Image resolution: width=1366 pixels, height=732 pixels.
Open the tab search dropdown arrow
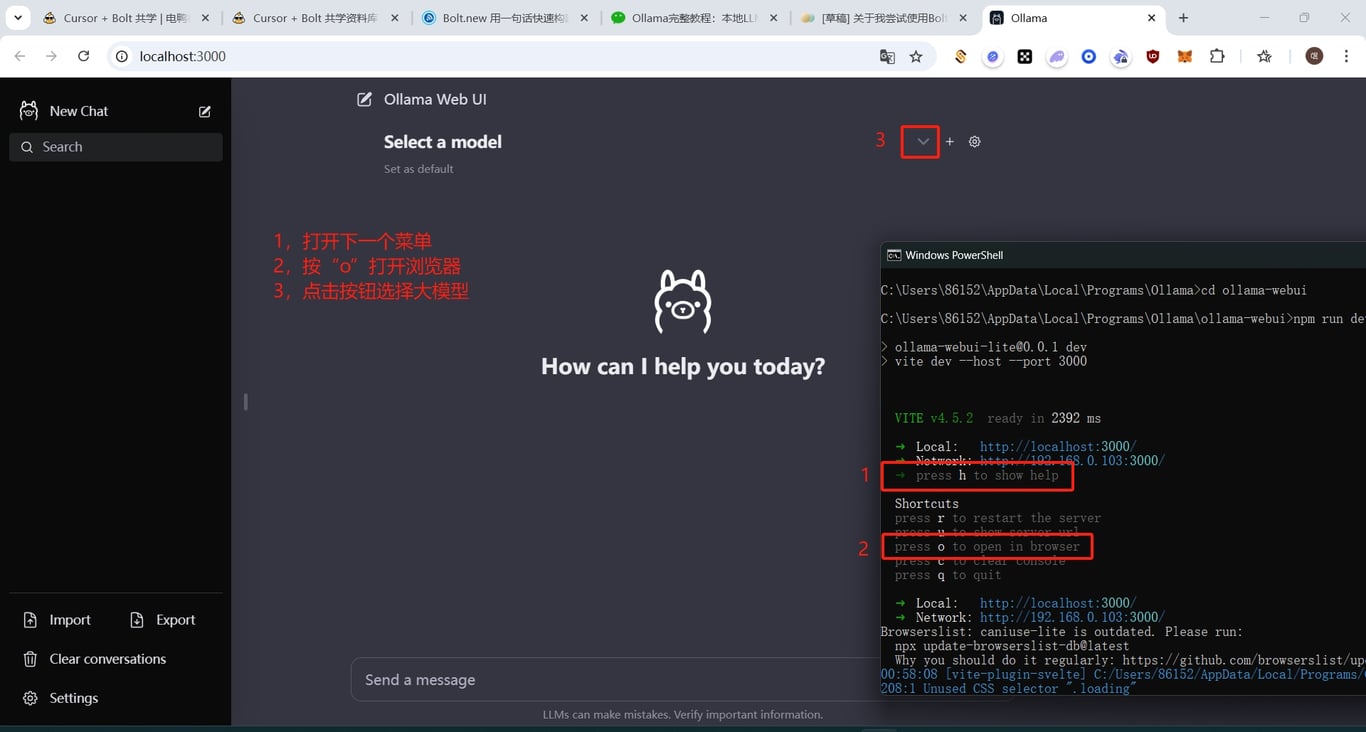click(18, 18)
